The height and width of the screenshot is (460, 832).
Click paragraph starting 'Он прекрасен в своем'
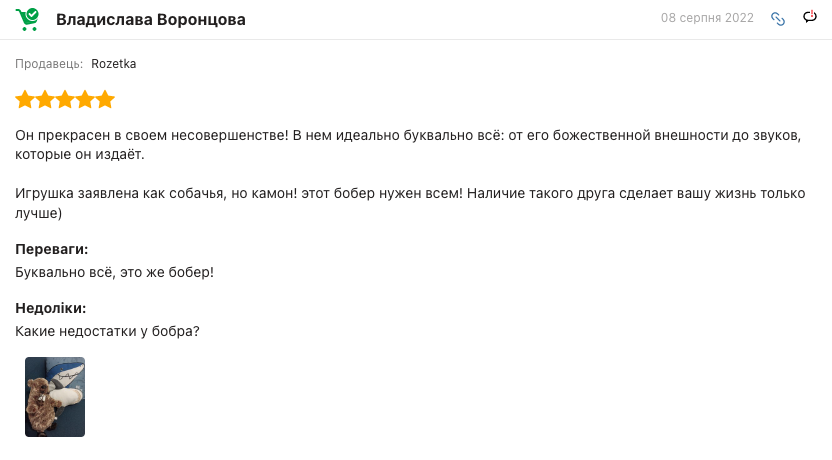(408, 145)
